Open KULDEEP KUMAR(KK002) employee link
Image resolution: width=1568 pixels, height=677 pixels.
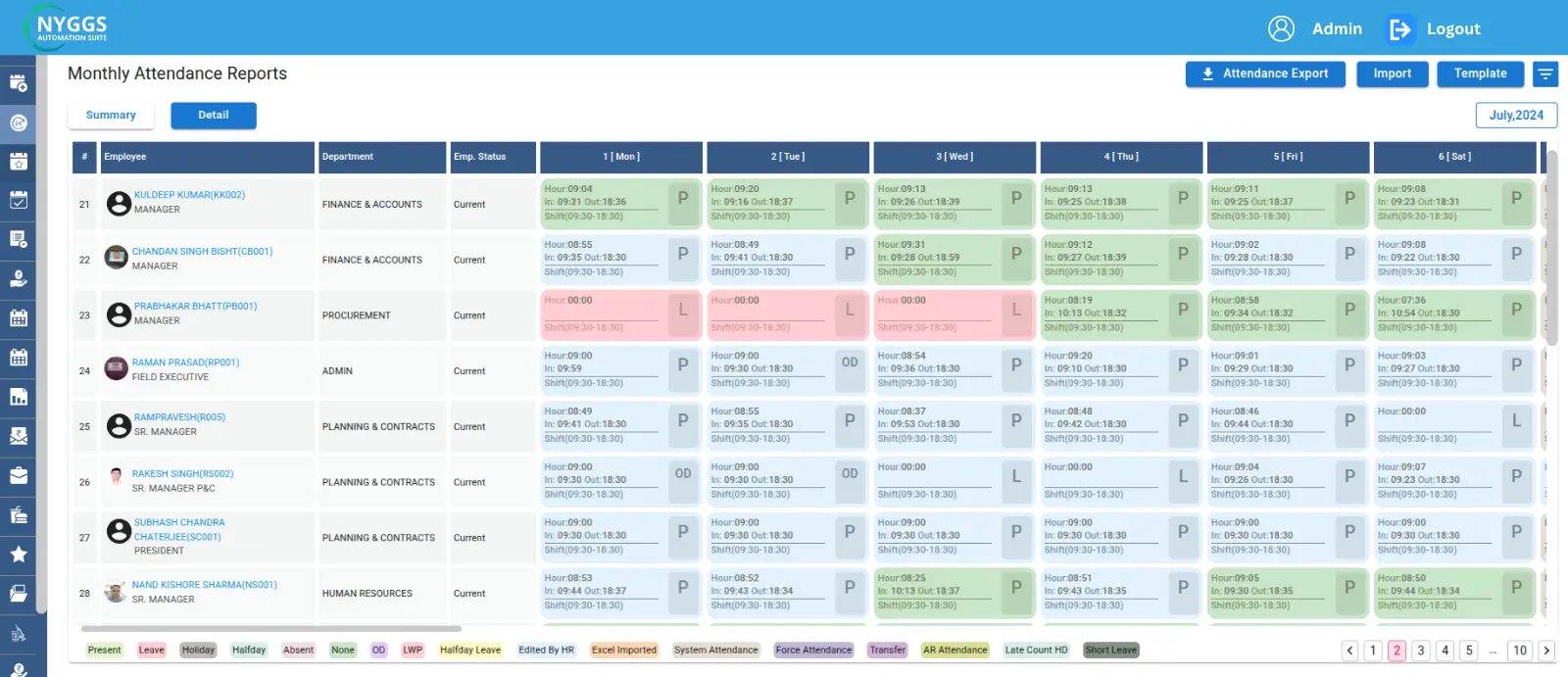click(x=189, y=195)
